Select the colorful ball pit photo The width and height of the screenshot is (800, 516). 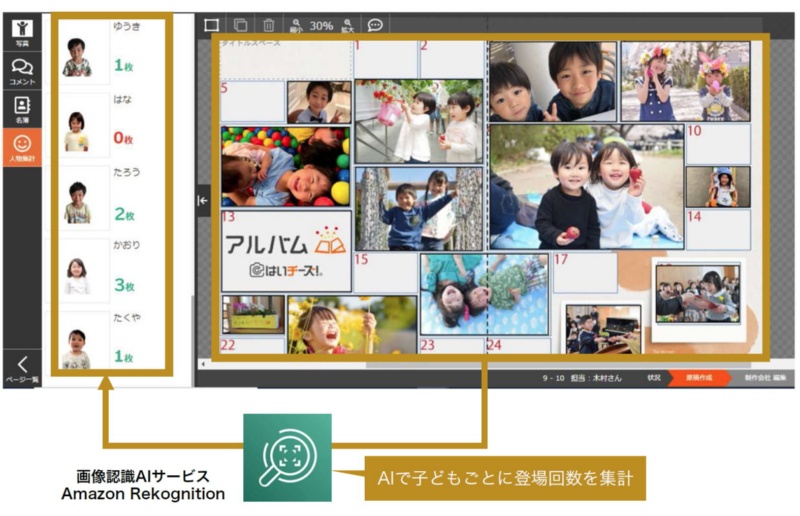coord(285,166)
